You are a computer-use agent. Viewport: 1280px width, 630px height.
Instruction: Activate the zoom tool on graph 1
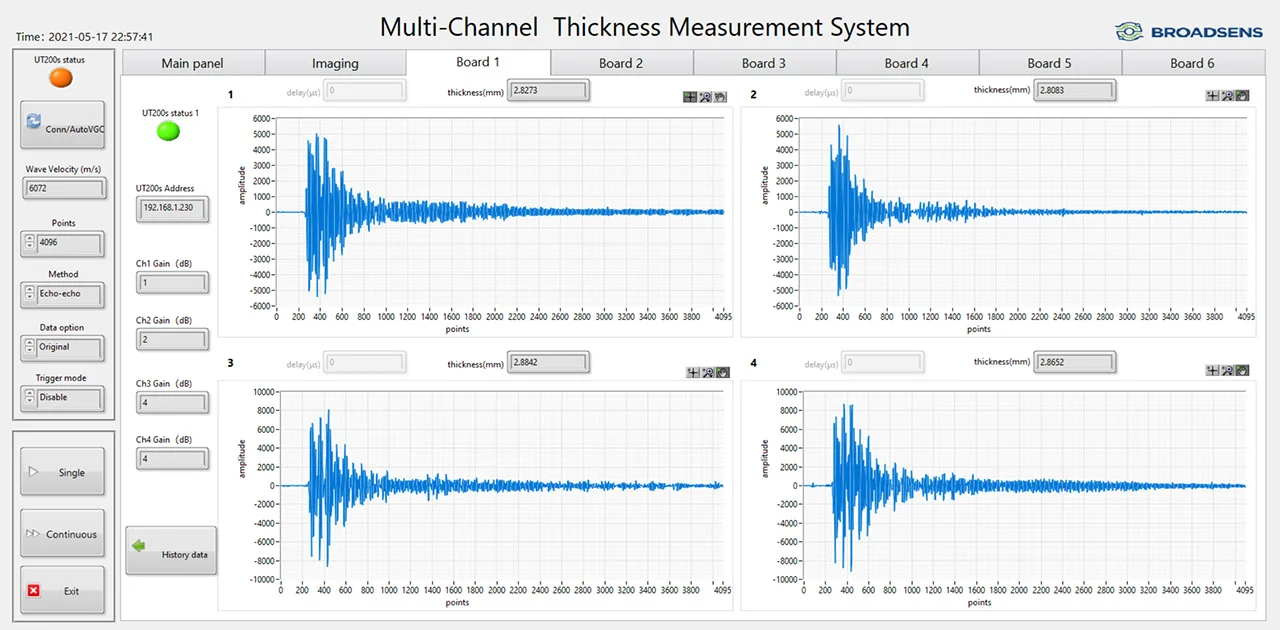coord(705,97)
